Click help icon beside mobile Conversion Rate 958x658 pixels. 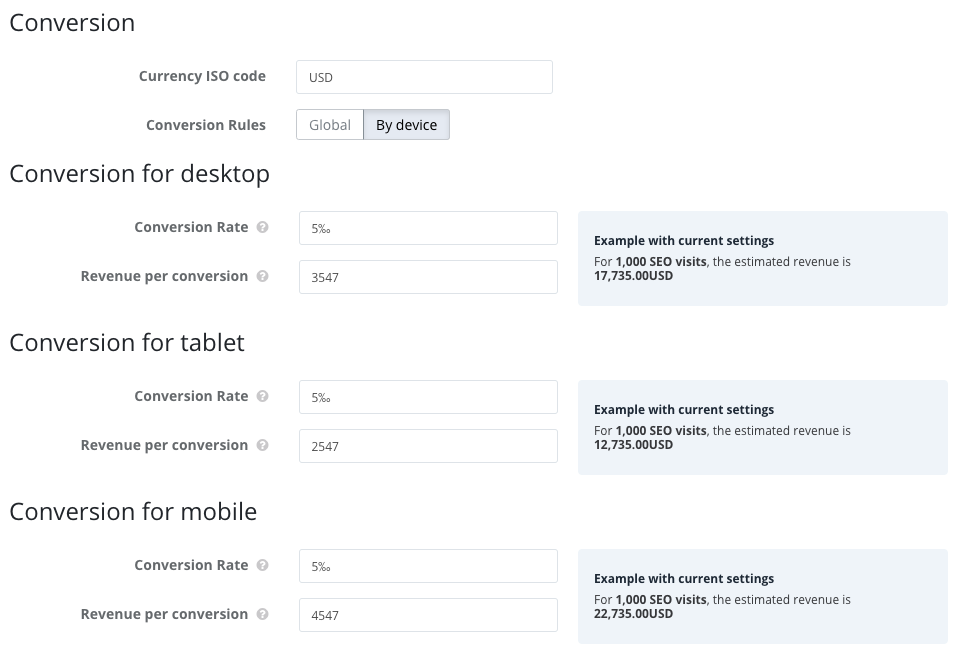pyautogui.click(x=262, y=565)
